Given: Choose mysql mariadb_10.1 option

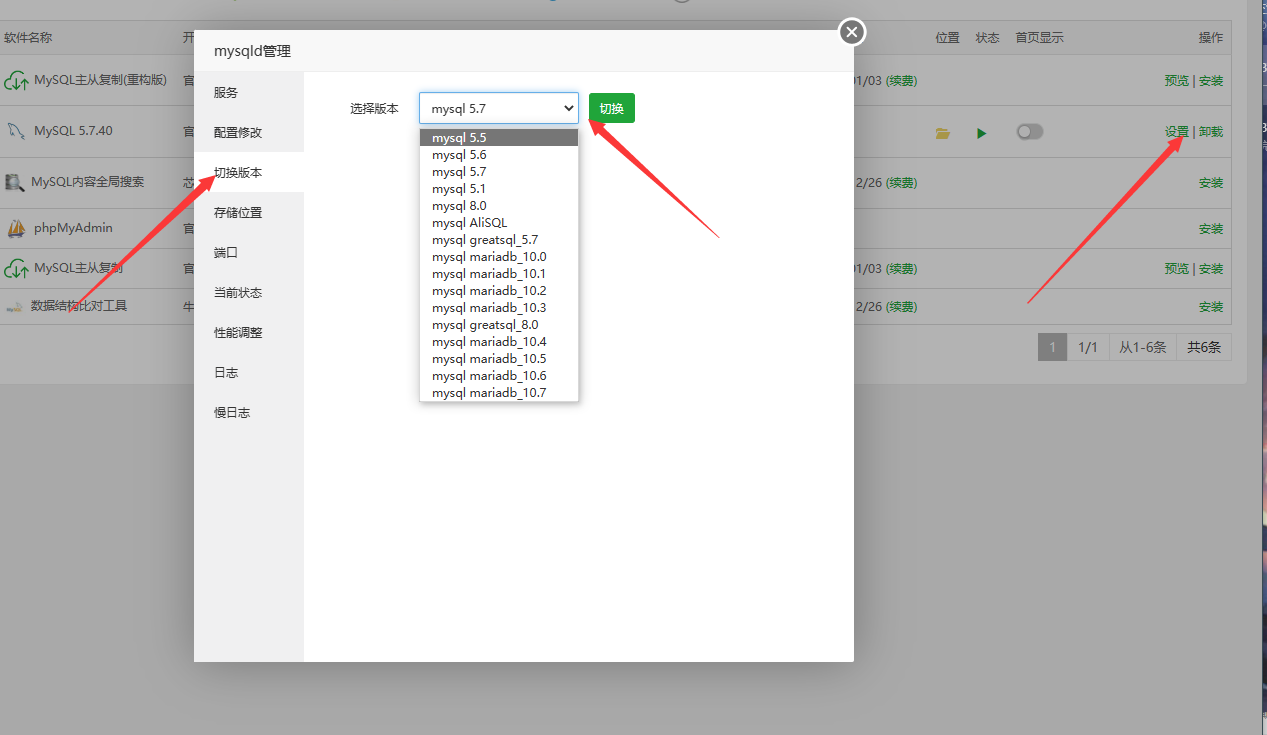Looking at the screenshot, I should (x=499, y=274).
